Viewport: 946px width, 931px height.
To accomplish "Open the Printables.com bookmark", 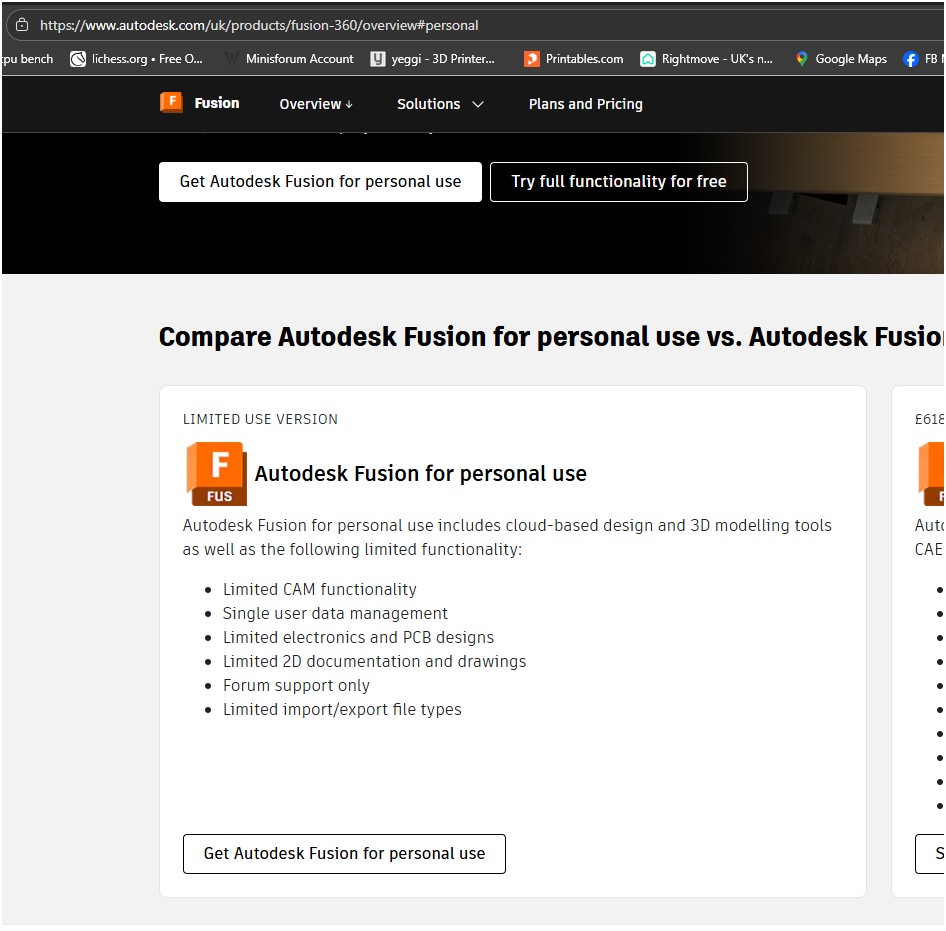I will tap(574, 59).
